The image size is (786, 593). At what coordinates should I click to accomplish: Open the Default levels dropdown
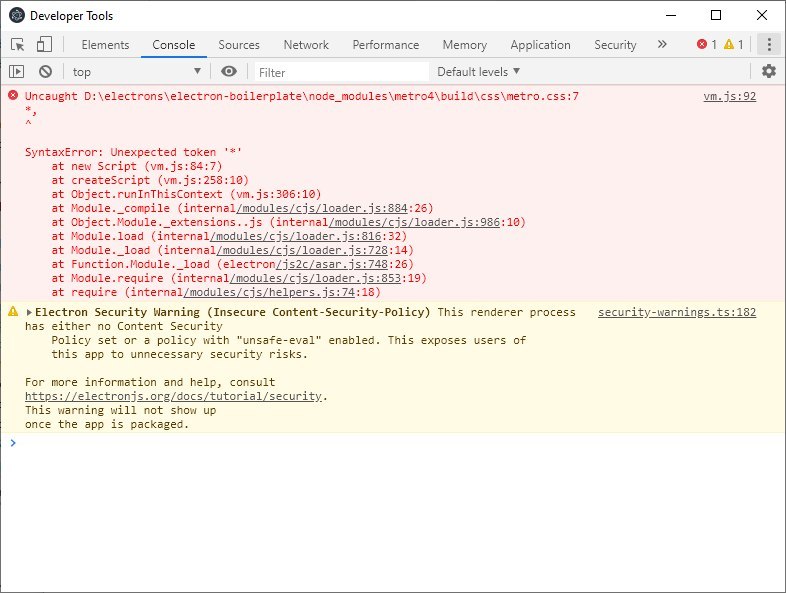[479, 72]
